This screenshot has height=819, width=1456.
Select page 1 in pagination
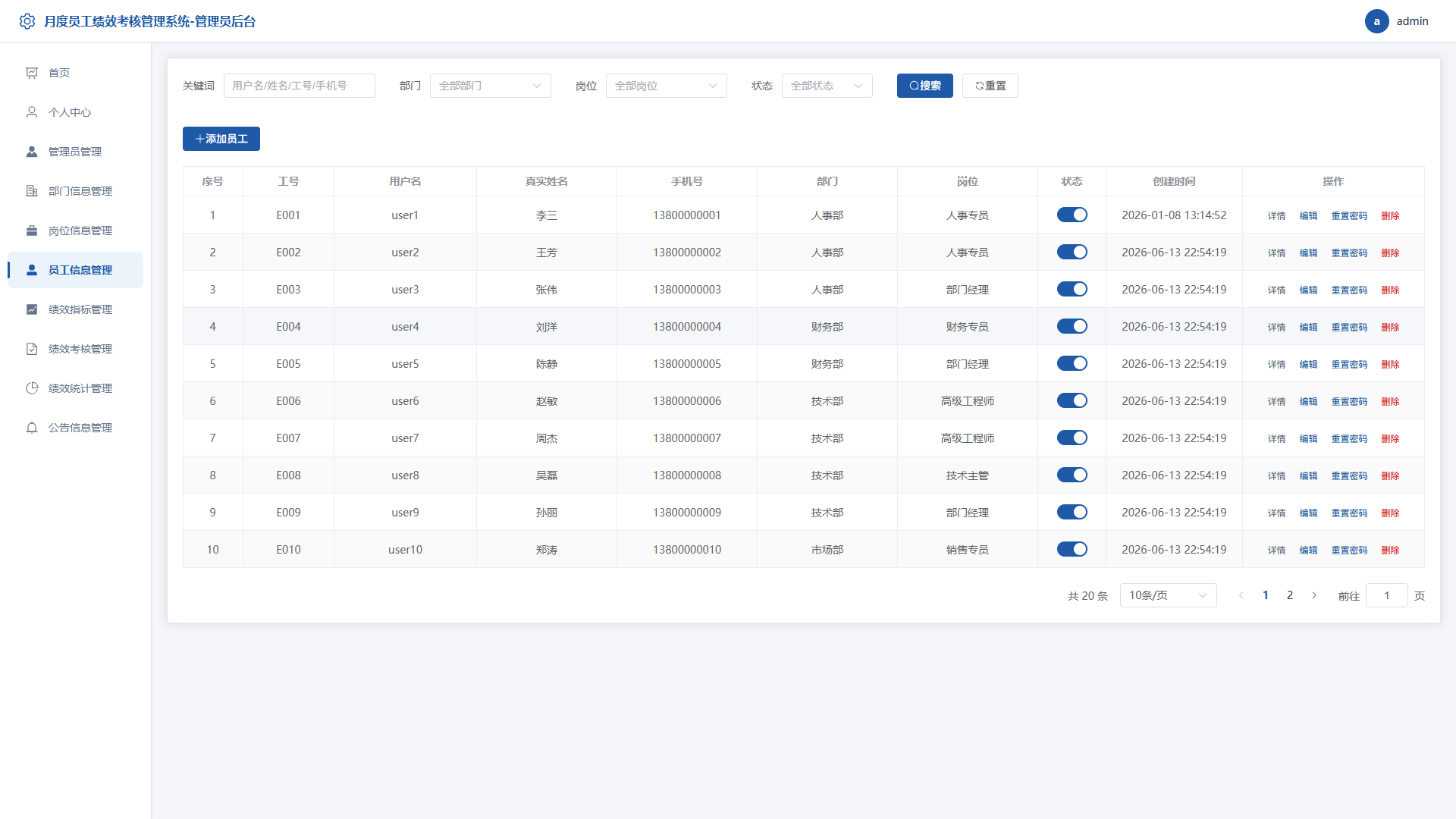[1265, 595]
